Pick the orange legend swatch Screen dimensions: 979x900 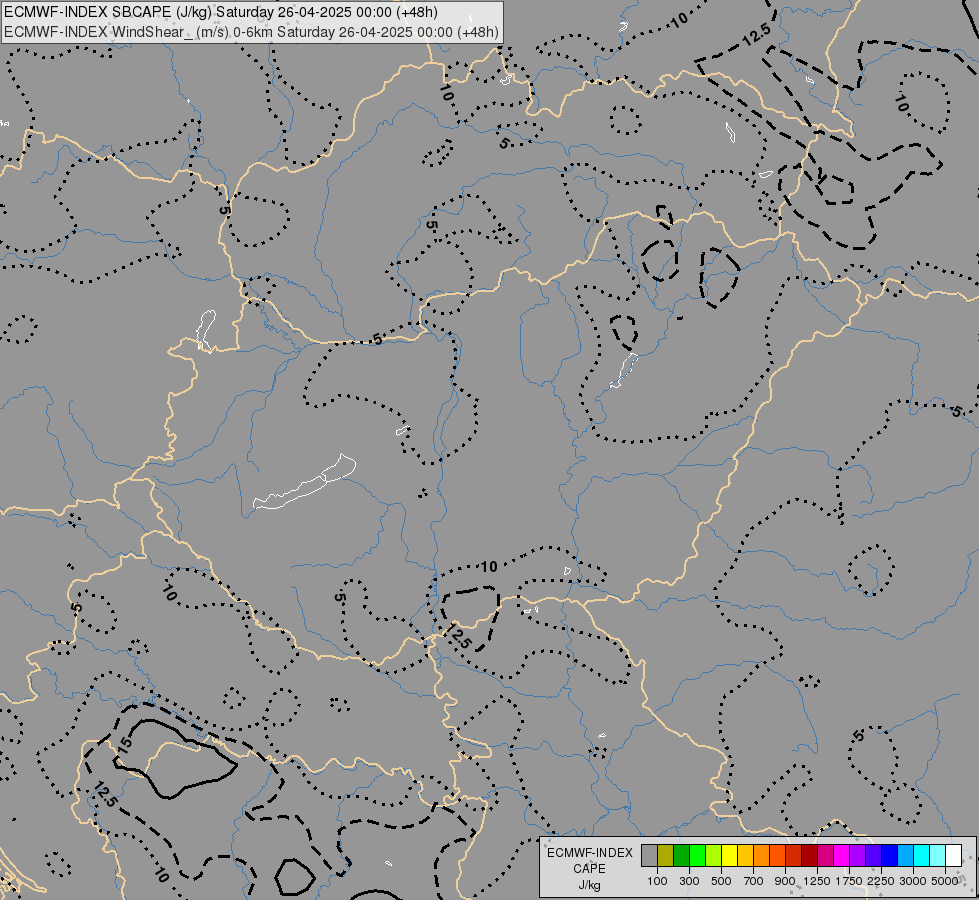coord(762,855)
